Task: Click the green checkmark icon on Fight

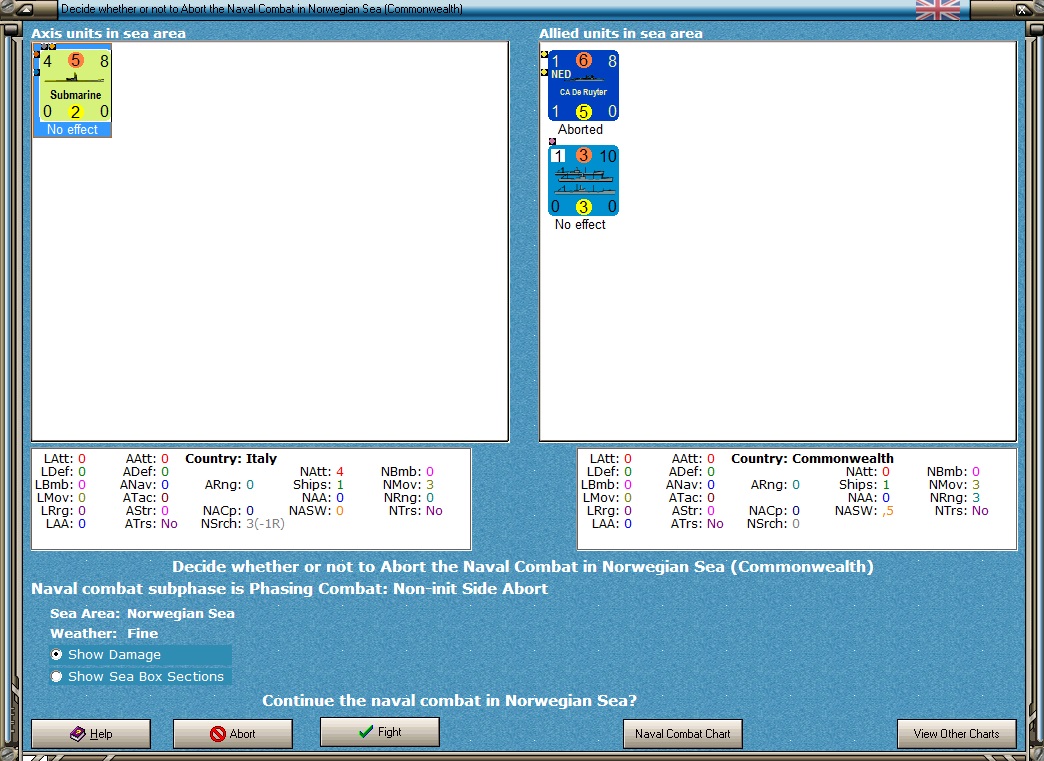Action: tap(366, 732)
